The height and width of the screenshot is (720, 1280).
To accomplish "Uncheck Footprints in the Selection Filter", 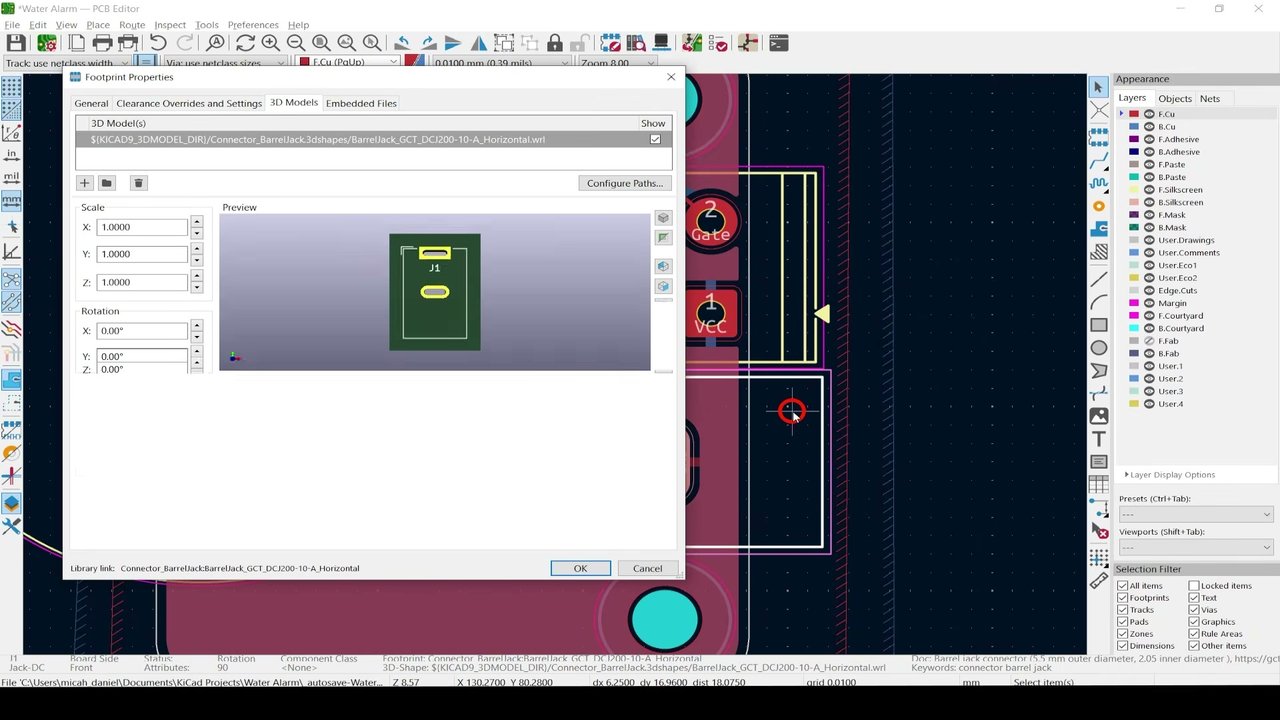I will 1123,598.
